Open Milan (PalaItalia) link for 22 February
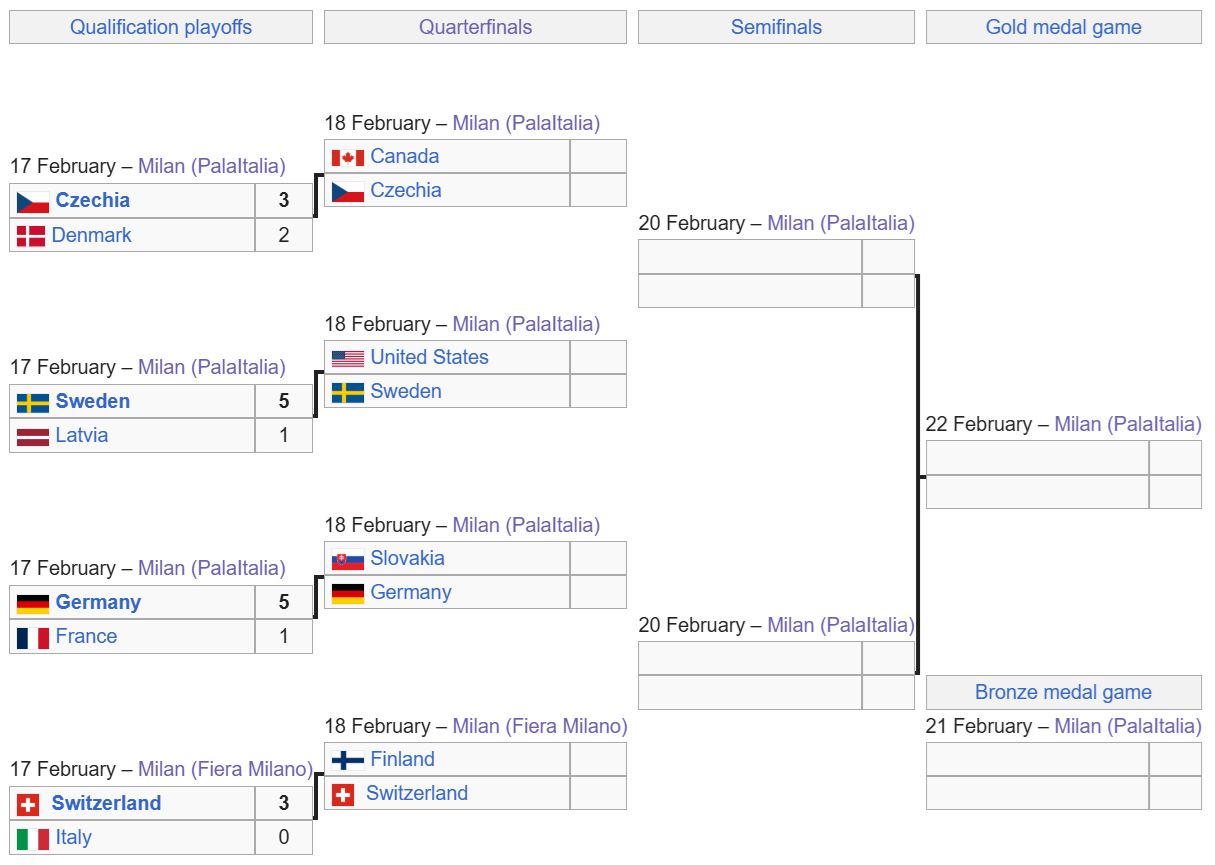Image resolution: width=1215 pixels, height=865 pixels. click(1127, 424)
